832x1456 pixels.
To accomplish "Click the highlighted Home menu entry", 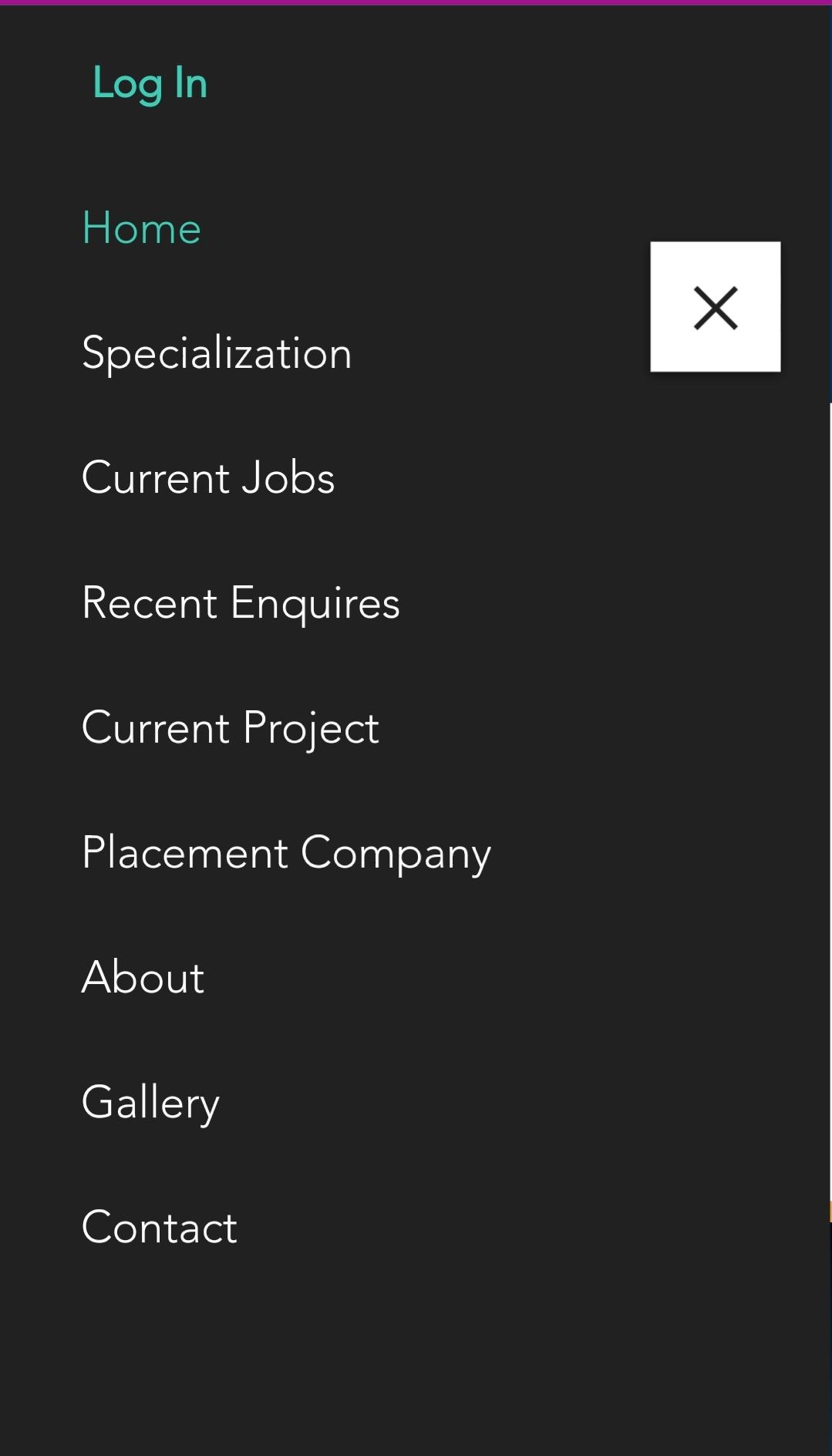I will pos(142,228).
